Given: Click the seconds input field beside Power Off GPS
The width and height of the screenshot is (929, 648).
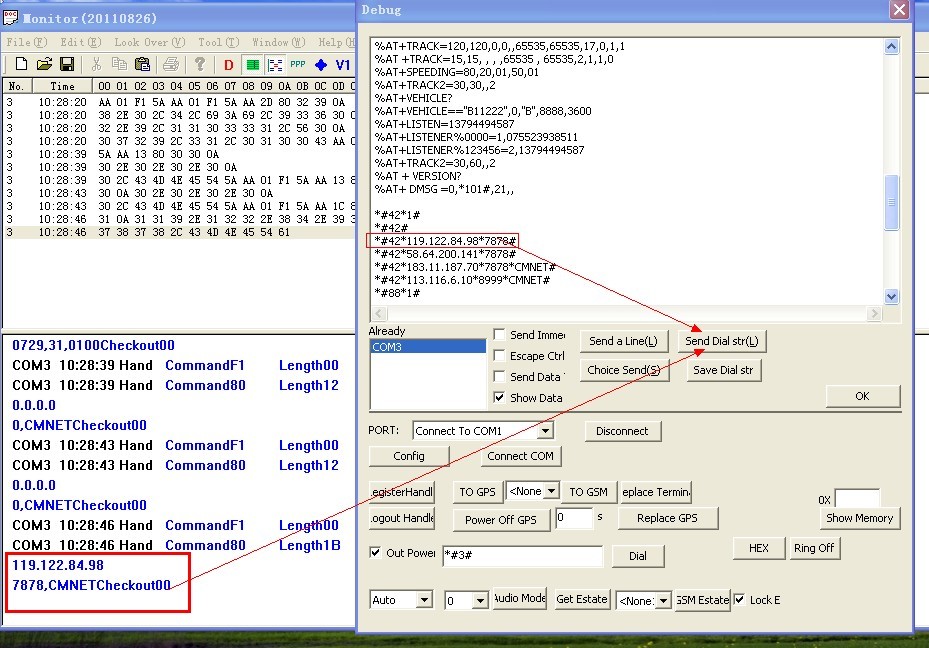Looking at the screenshot, I should pyautogui.click(x=574, y=518).
